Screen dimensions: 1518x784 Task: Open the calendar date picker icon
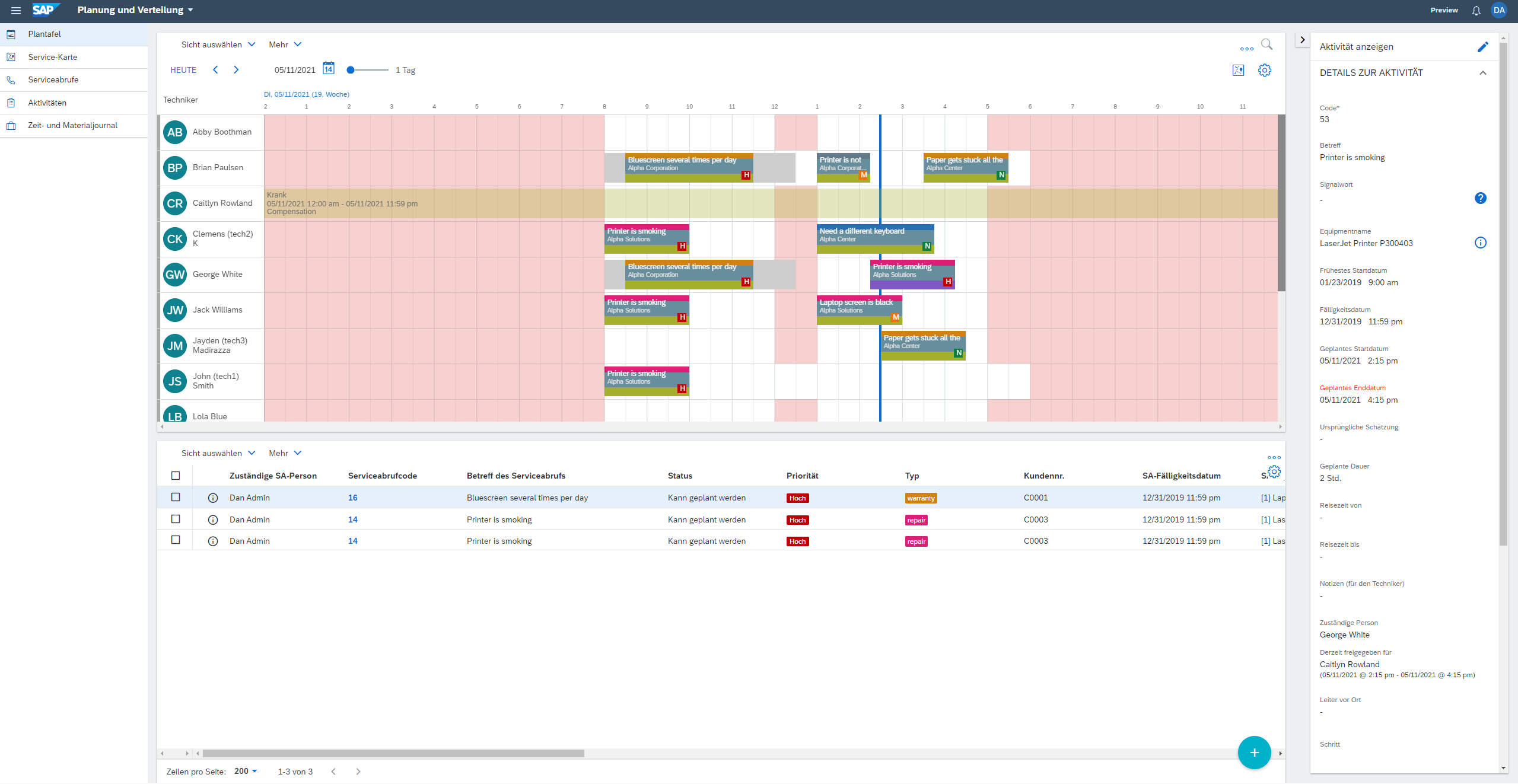[x=329, y=69]
